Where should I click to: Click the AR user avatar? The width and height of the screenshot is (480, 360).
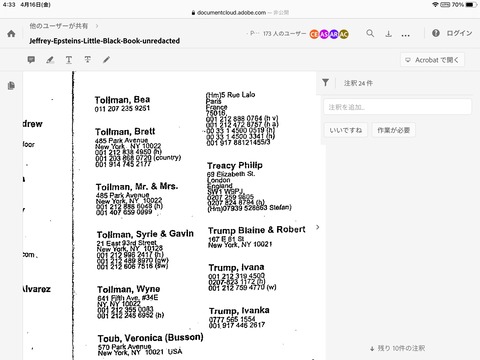(334, 34)
